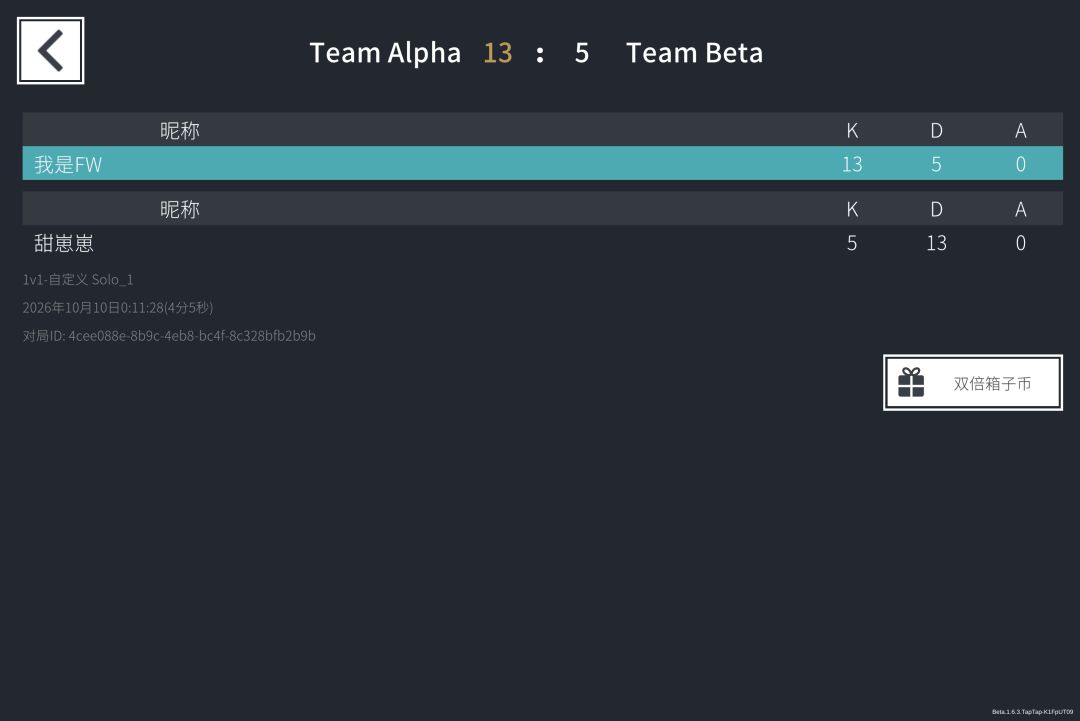Select the player row 甜崽崽
Screen dimensions: 1080x721
tap(542, 242)
